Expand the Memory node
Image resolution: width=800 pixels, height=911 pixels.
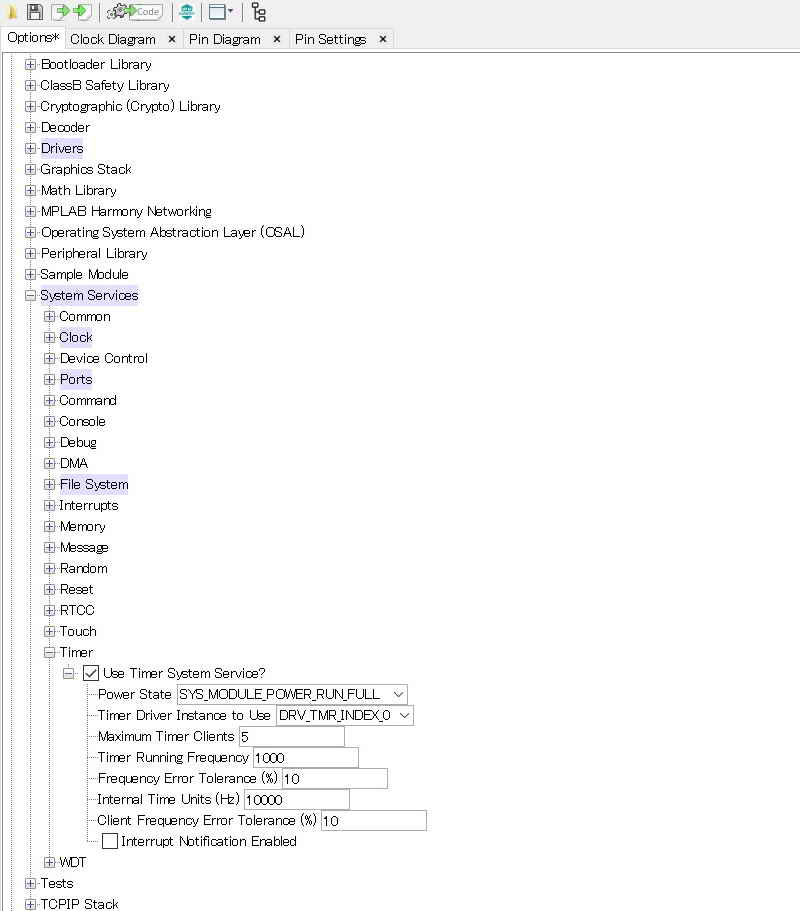click(49, 526)
